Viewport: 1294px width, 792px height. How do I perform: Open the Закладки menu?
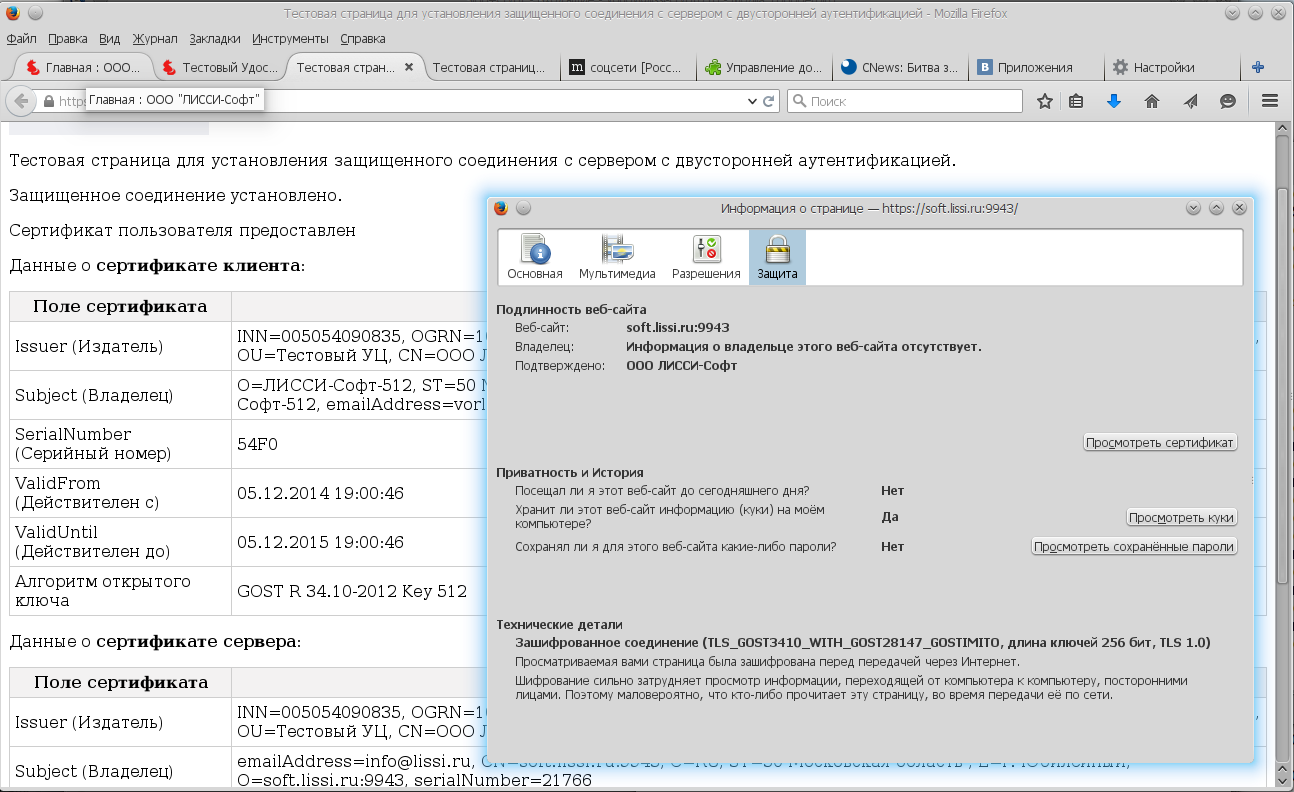tap(215, 39)
